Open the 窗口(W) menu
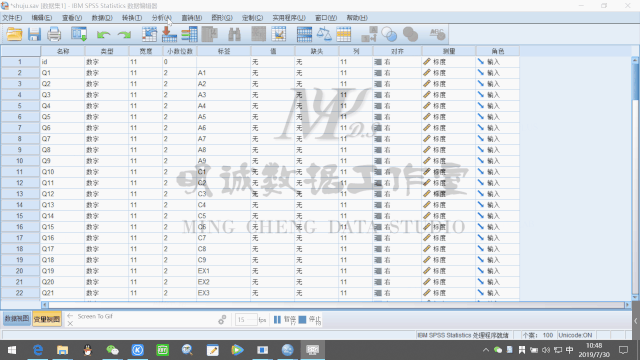The image size is (640, 360). point(326,18)
